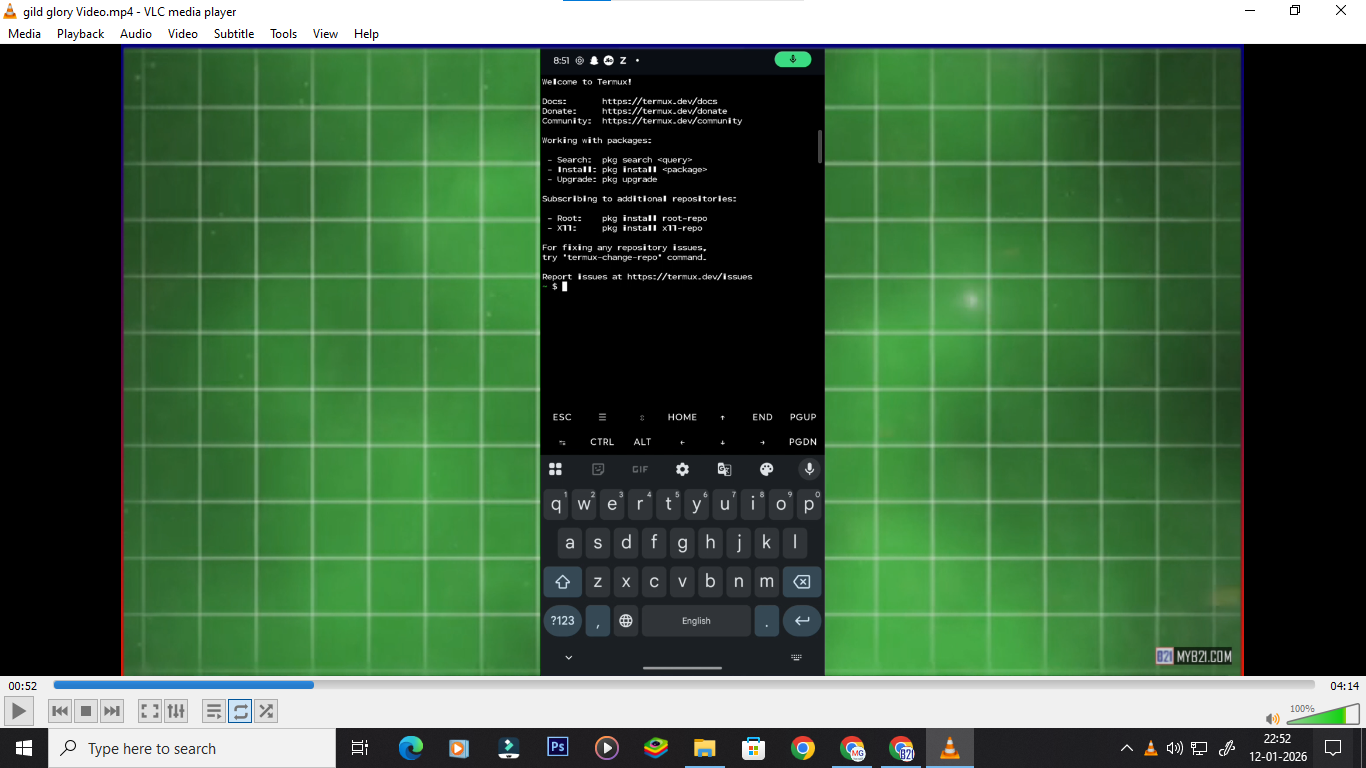This screenshot has width=1366, height=768.
Task: Show hidden system tray icons
Action: [1127, 748]
